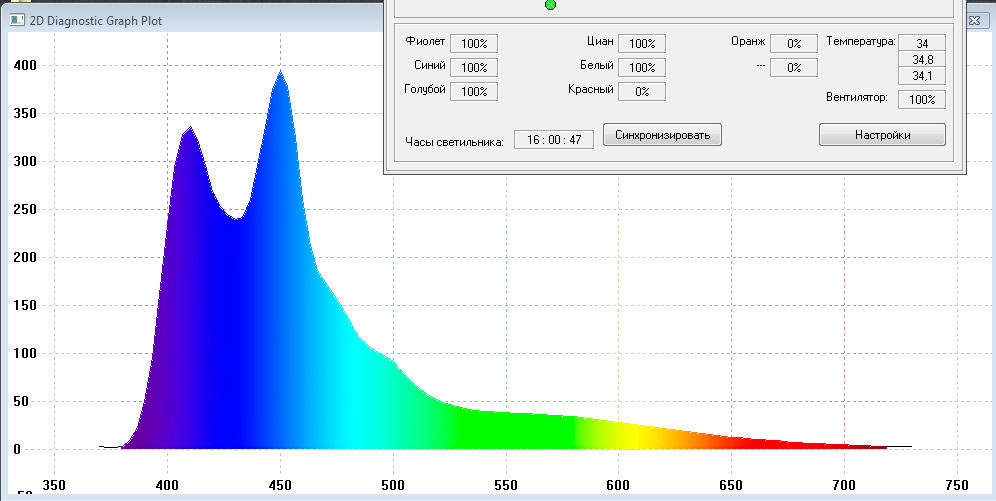Click the 100 y-axis label
996x501 pixels.
(25, 354)
